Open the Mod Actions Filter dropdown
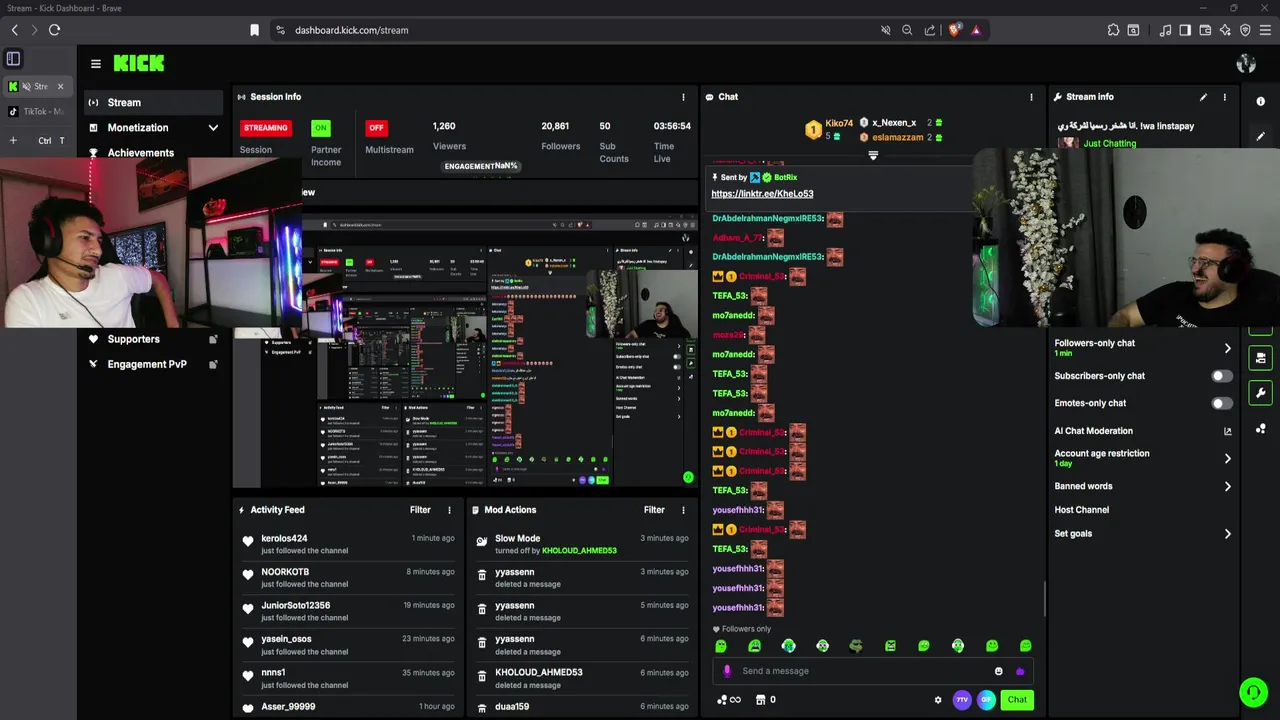 pyautogui.click(x=654, y=510)
